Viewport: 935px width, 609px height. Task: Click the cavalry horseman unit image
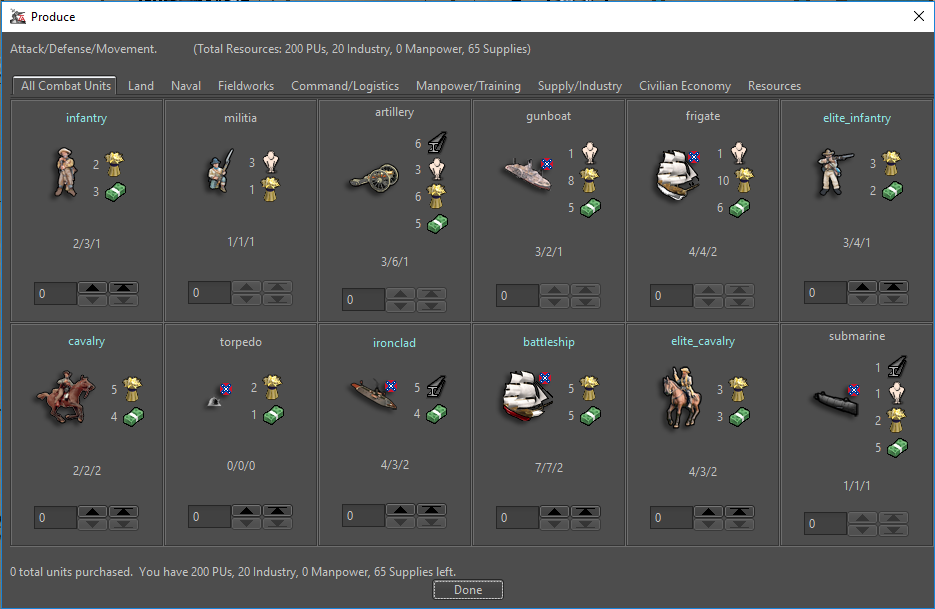pos(63,395)
